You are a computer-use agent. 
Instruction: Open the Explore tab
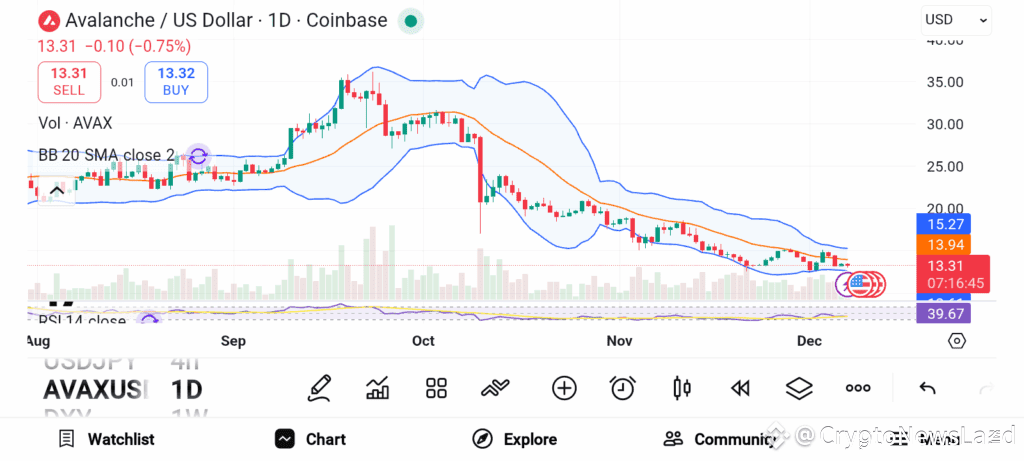pyautogui.click(x=515, y=439)
